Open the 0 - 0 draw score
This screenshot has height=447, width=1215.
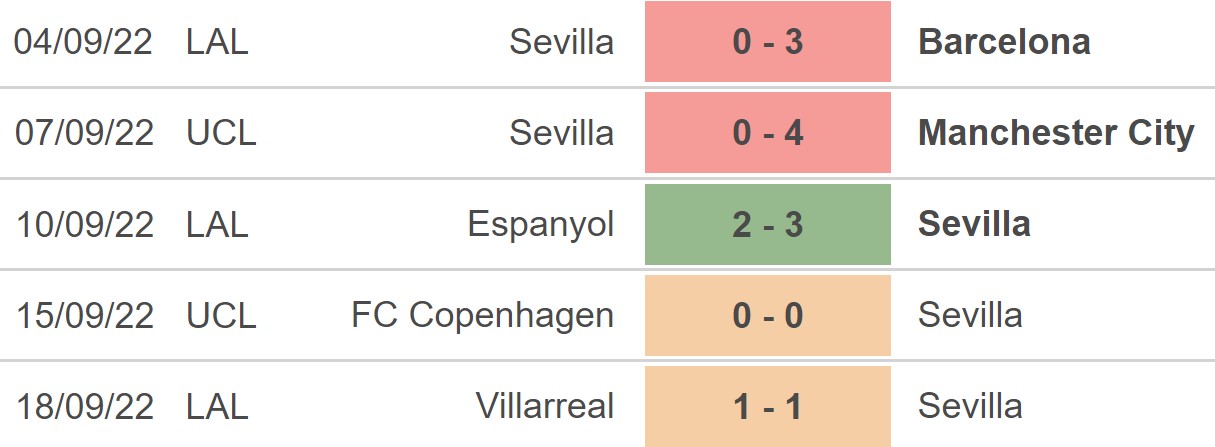767,315
